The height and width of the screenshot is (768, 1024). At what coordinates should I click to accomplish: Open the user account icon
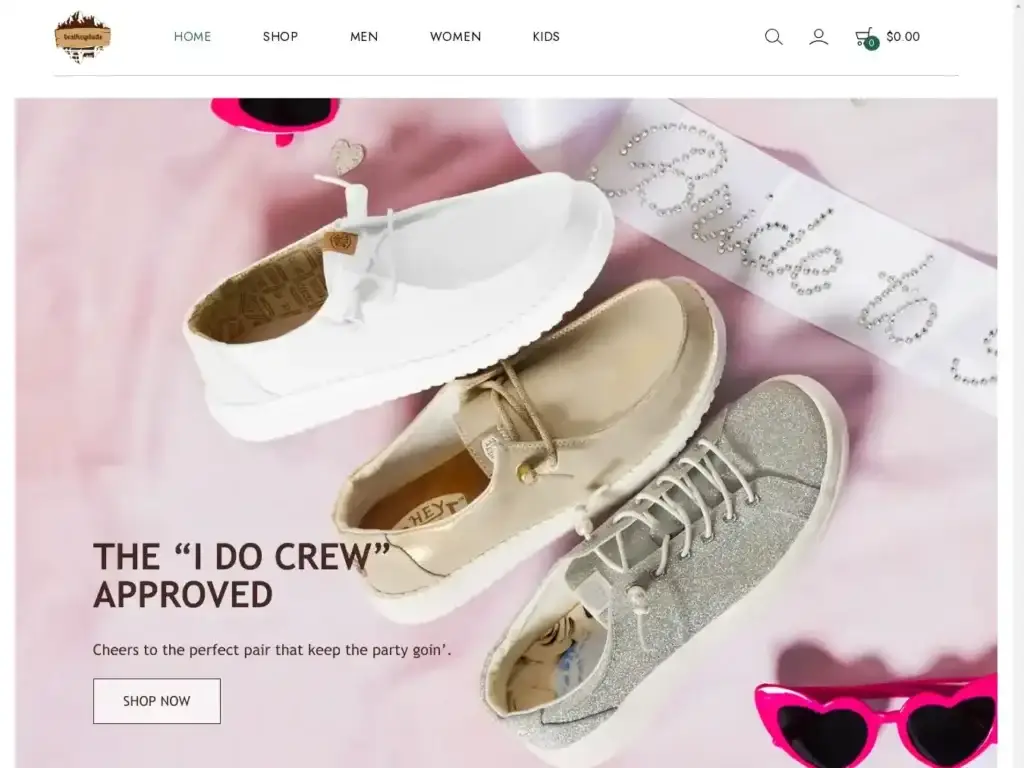818,37
